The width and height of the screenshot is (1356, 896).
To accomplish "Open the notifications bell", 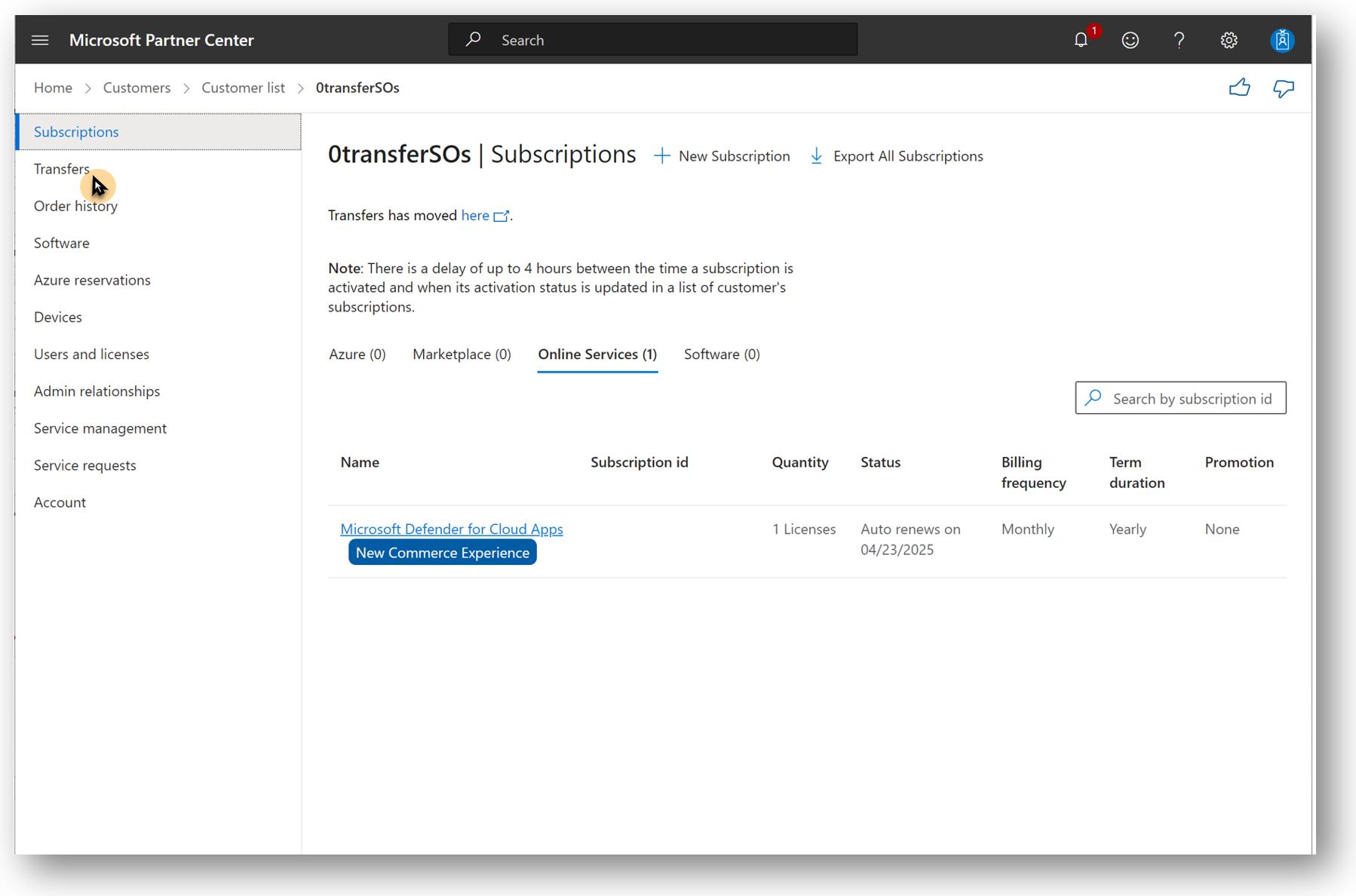I will click(1081, 40).
